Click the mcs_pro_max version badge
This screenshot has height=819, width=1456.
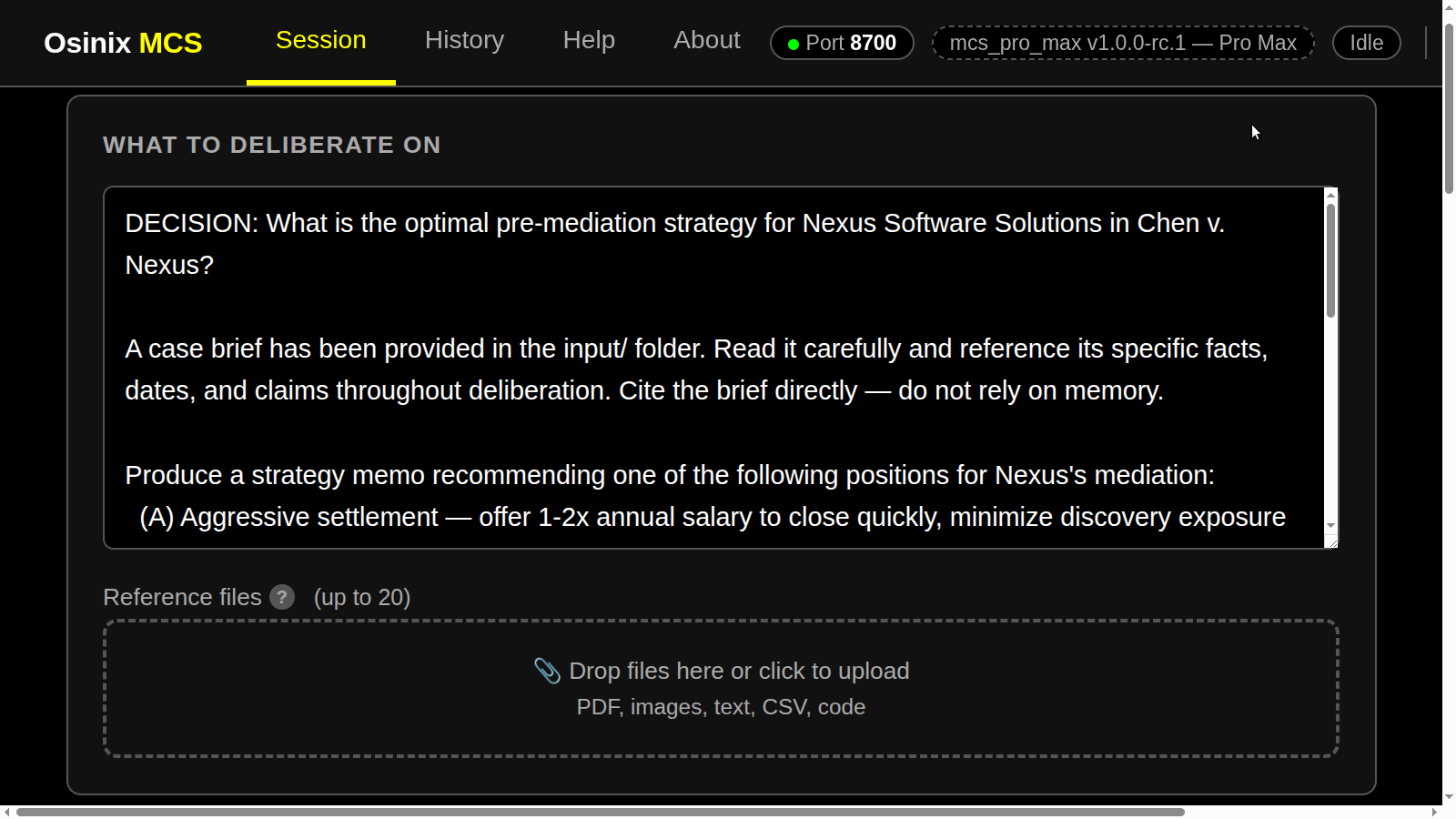tap(1123, 43)
